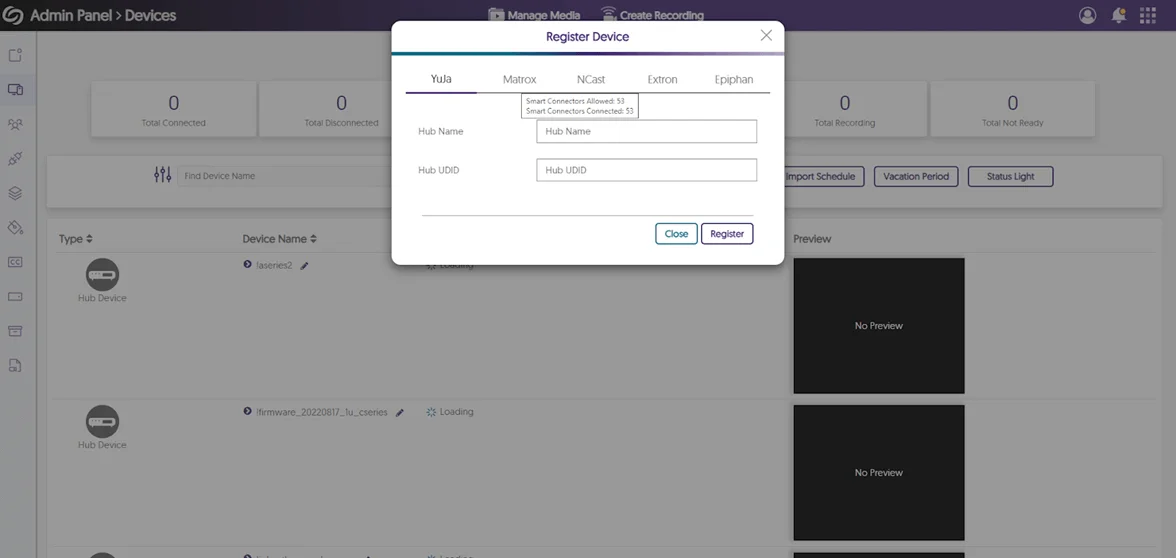This screenshot has width=1176, height=558.
Task: Click the Preview column header
Action: point(812,239)
